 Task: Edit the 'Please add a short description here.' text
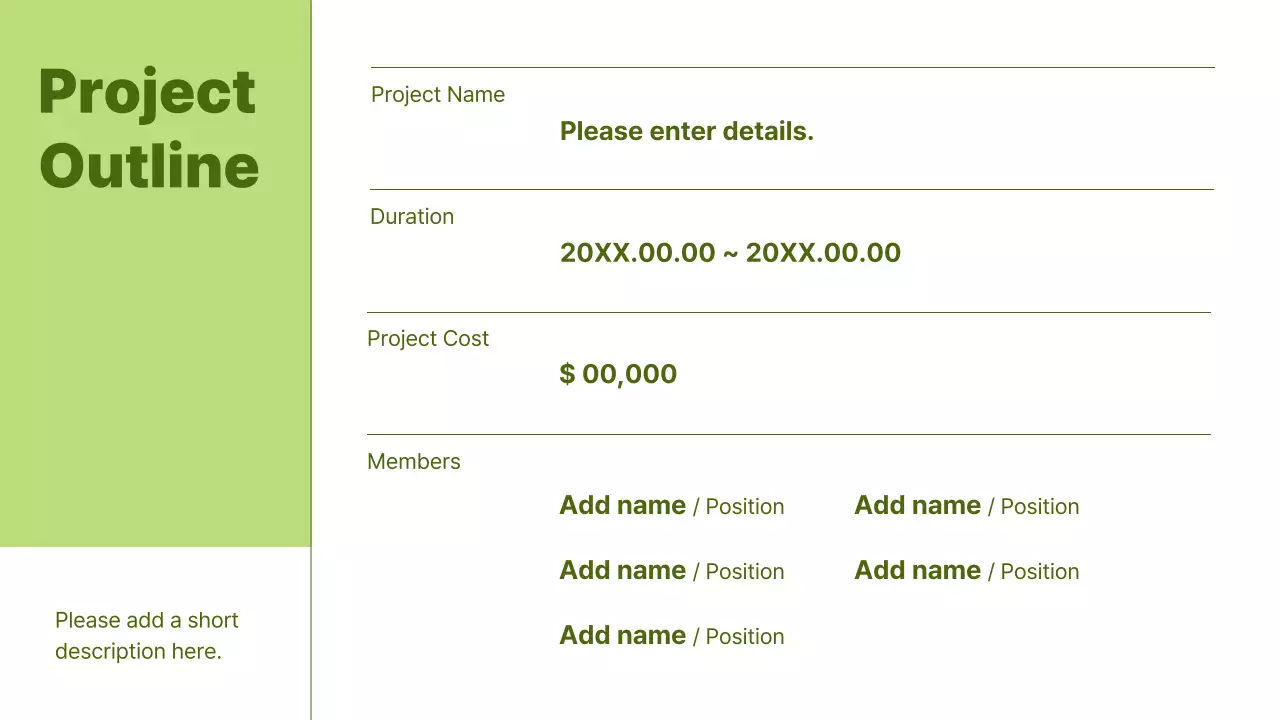147,636
